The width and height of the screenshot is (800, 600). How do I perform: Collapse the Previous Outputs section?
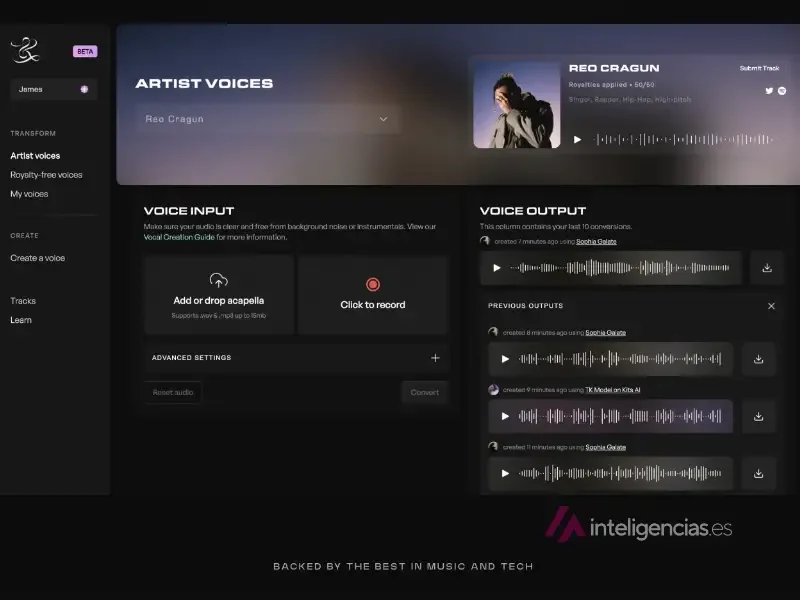point(771,306)
